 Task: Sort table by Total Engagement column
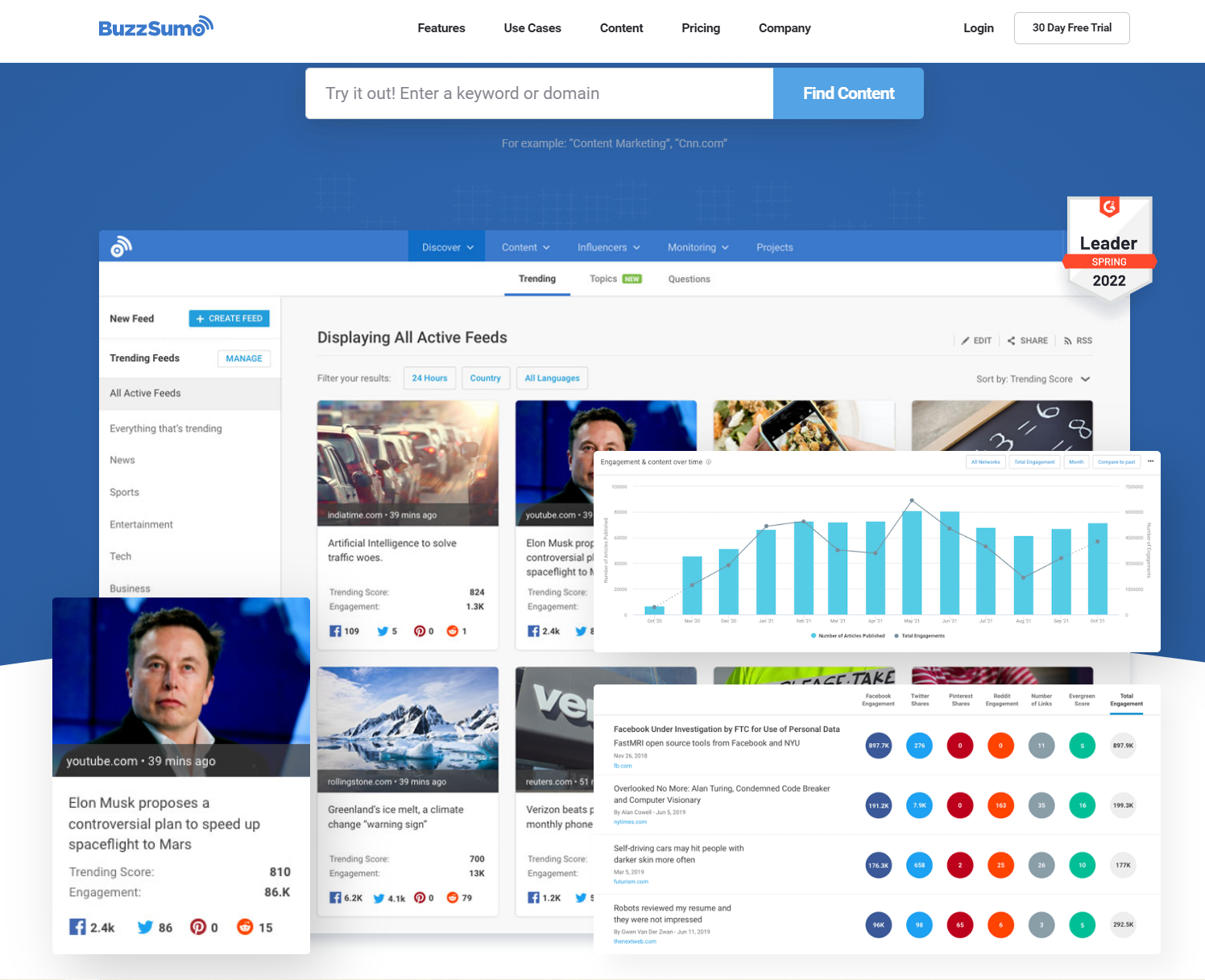(x=1126, y=700)
